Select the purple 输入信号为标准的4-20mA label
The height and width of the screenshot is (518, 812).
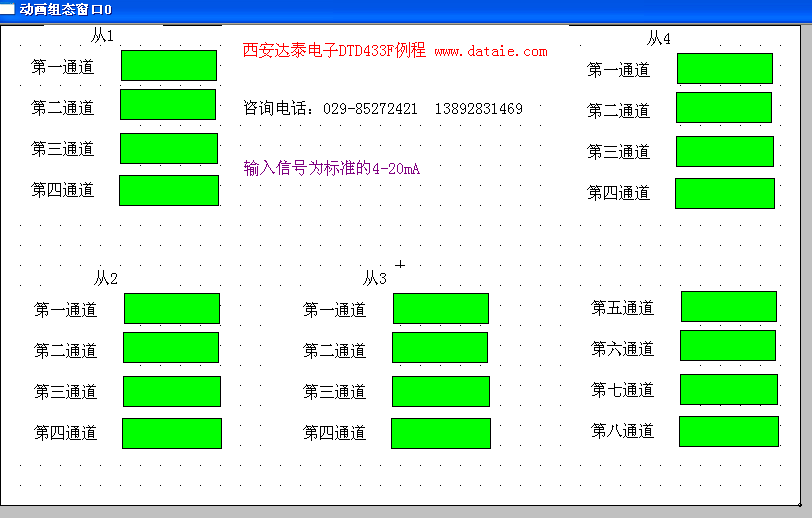(x=331, y=168)
